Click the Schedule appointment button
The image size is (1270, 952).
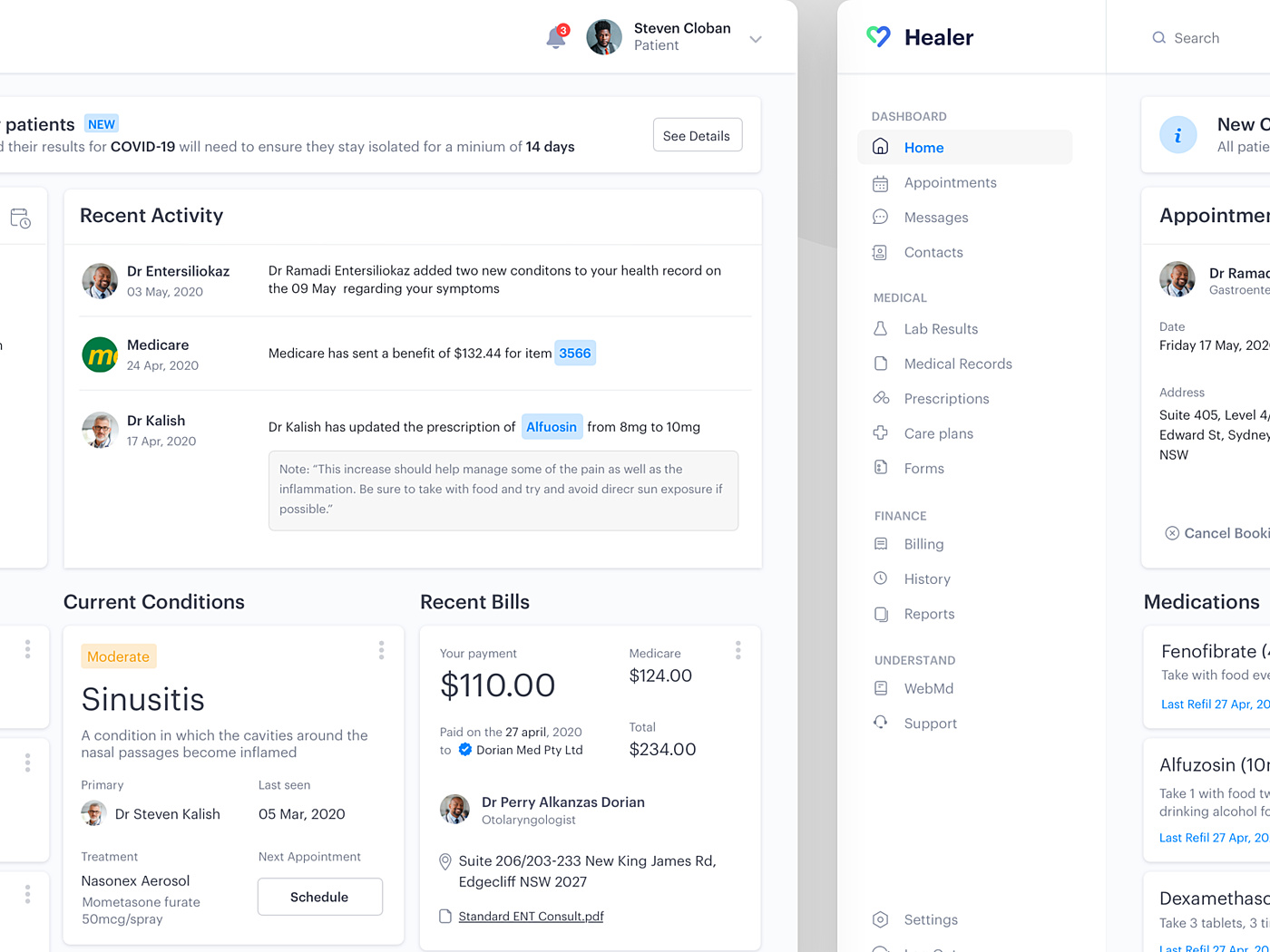319,897
